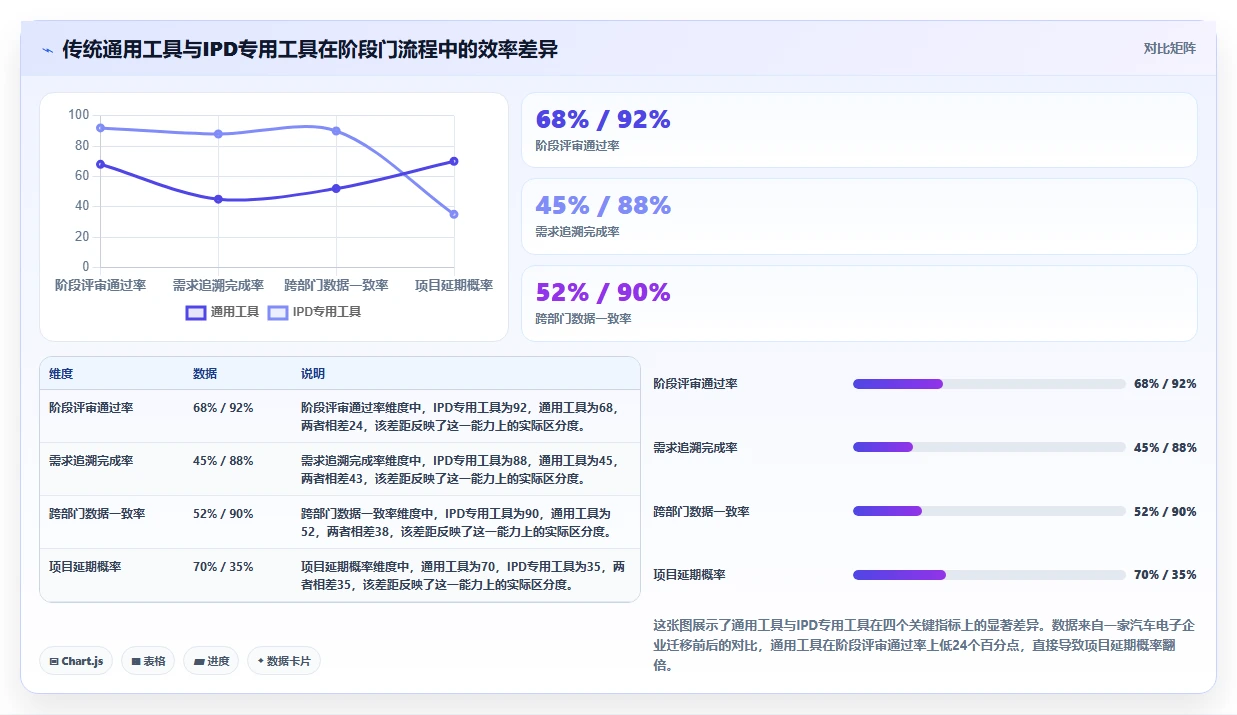Screen dimensions: 1237x715
Task: Click table cell 项目延期概率
Action: [x=85, y=567]
